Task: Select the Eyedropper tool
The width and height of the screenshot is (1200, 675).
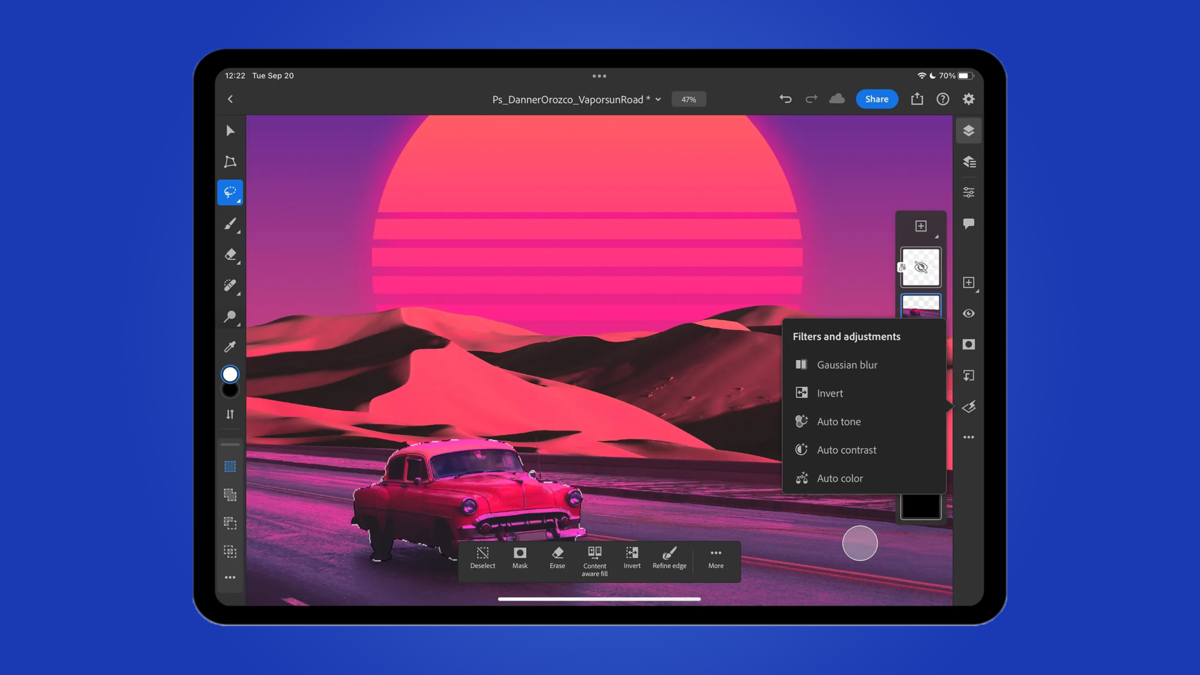Action: pyautogui.click(x=230, y=347)
